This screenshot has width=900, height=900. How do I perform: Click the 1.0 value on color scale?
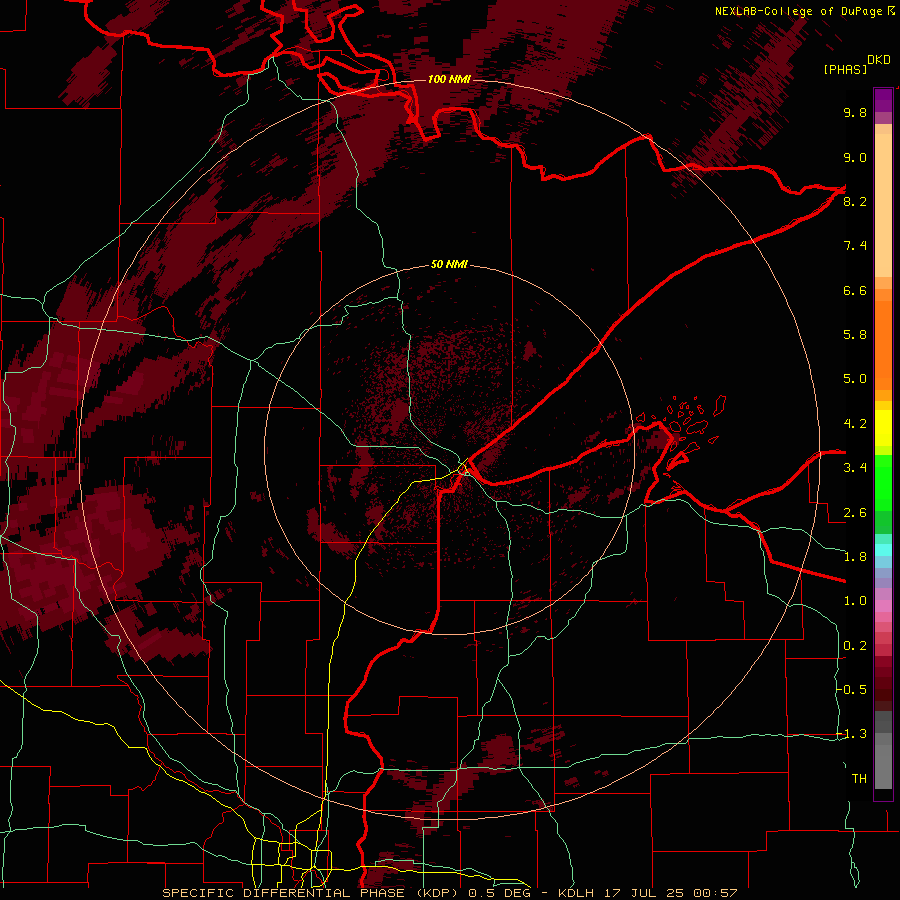[855, 601]
